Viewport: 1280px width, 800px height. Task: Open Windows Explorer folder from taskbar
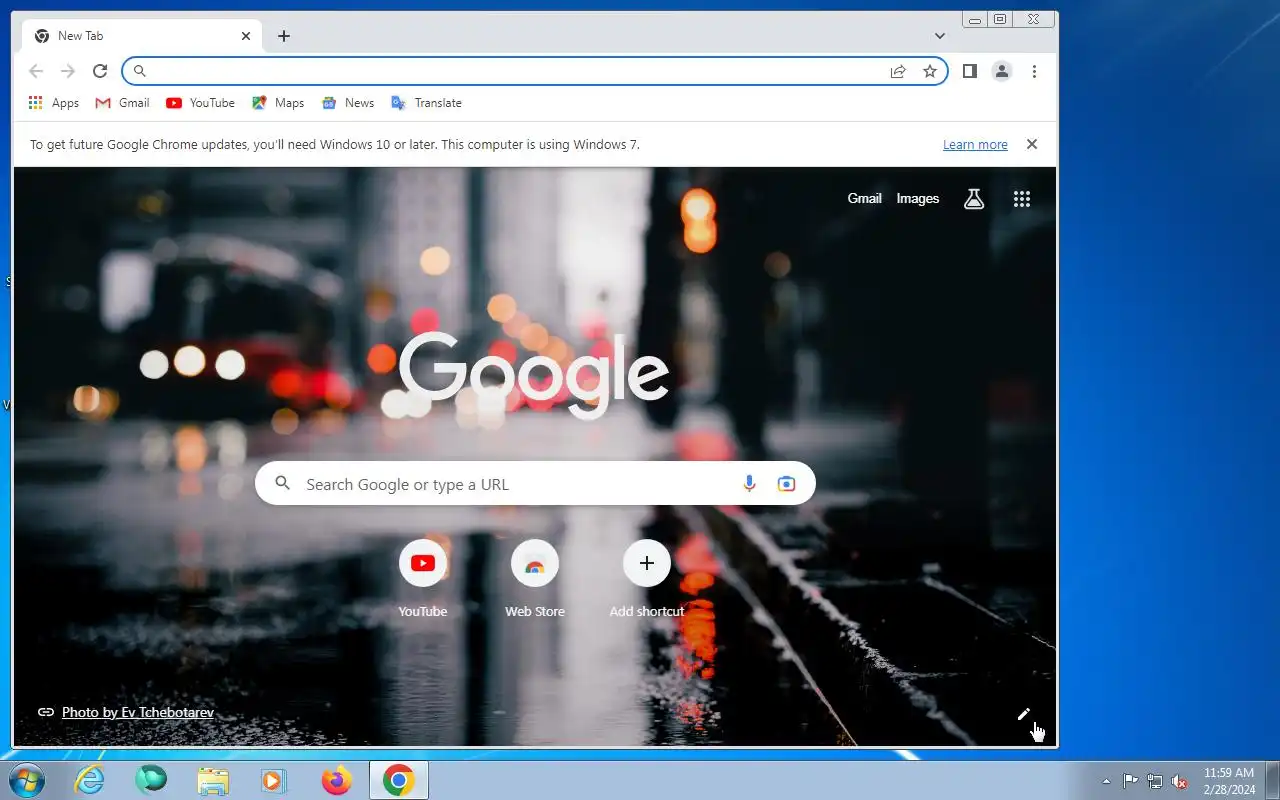tap(213, 780)
